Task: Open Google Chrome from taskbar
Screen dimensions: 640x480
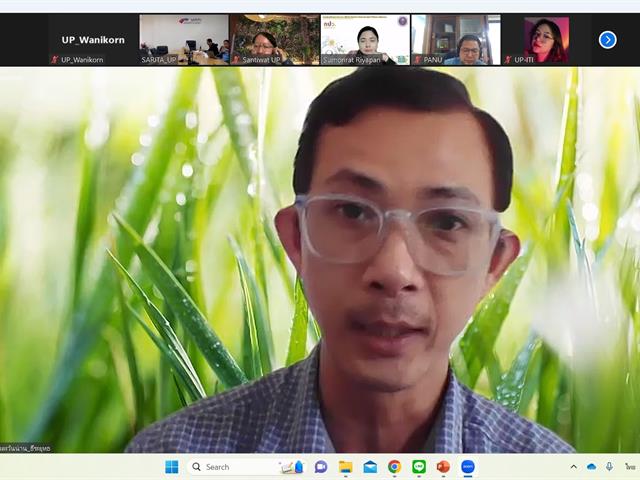Action: click(x=394, y=467)
